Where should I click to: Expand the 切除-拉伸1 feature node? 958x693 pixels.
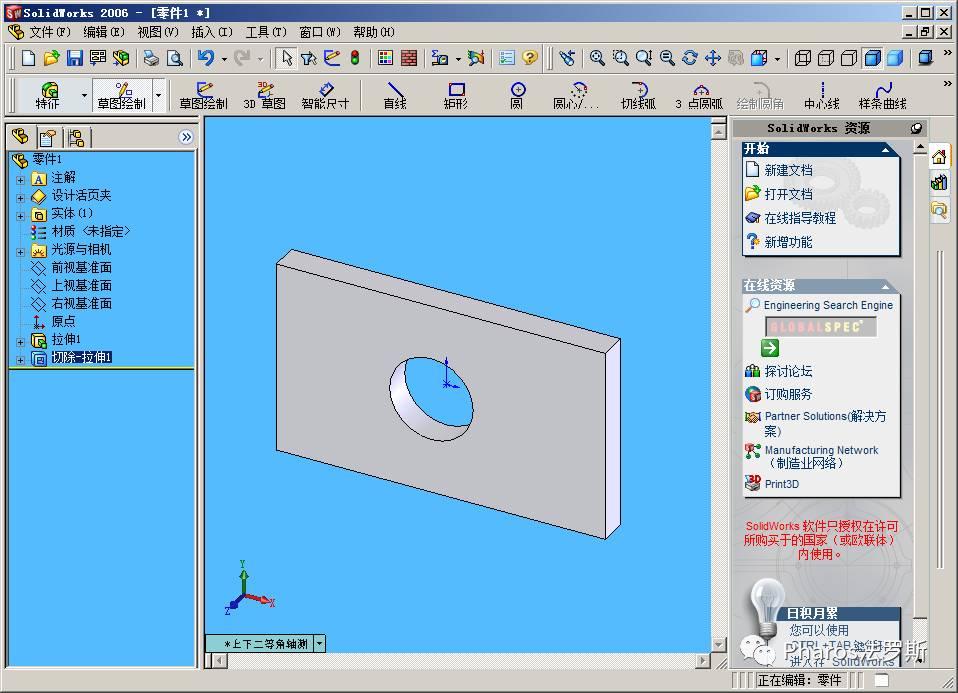pyautogui.click(x=20, y=360)
